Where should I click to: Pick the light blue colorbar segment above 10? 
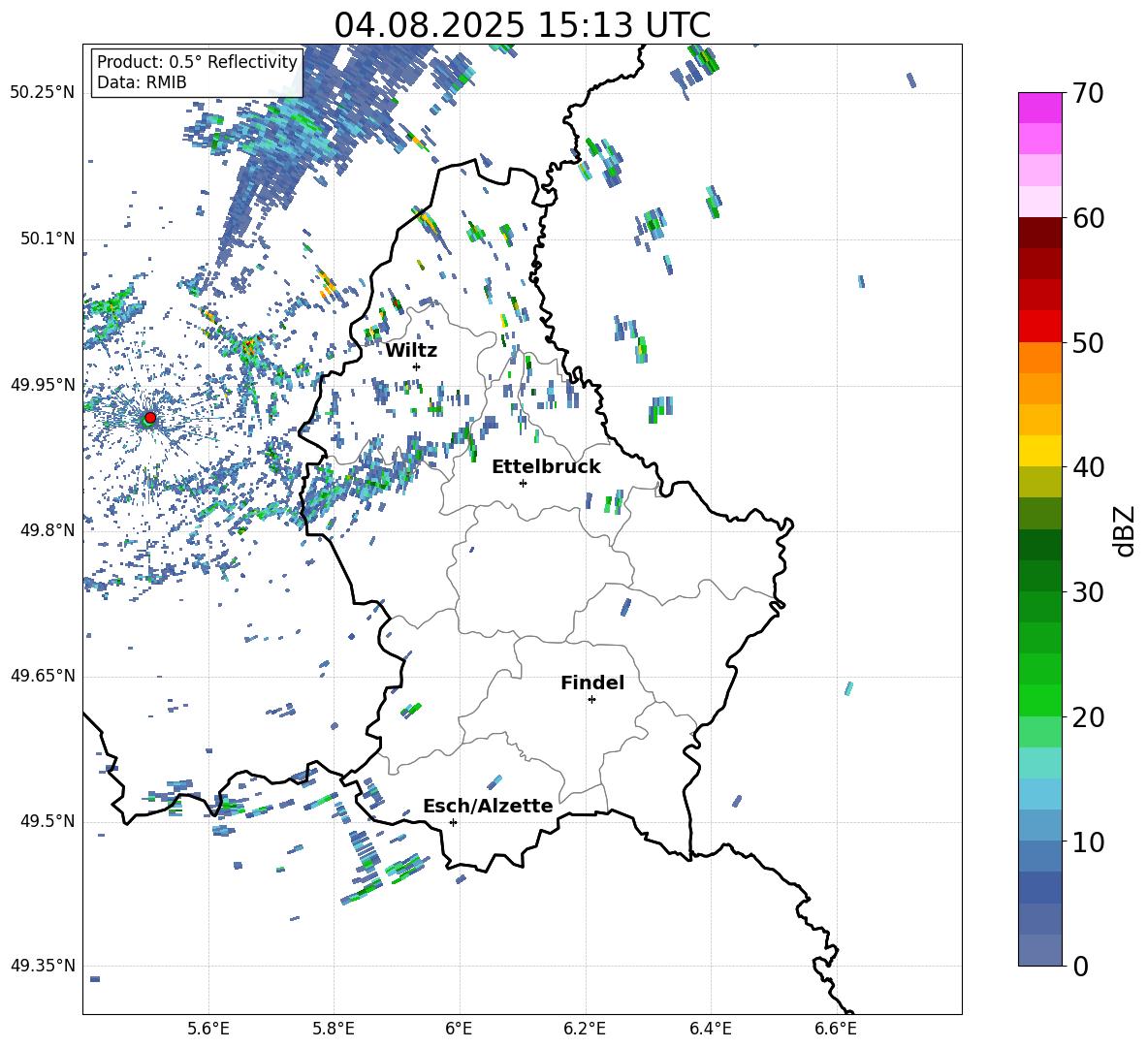(1040, 793)
